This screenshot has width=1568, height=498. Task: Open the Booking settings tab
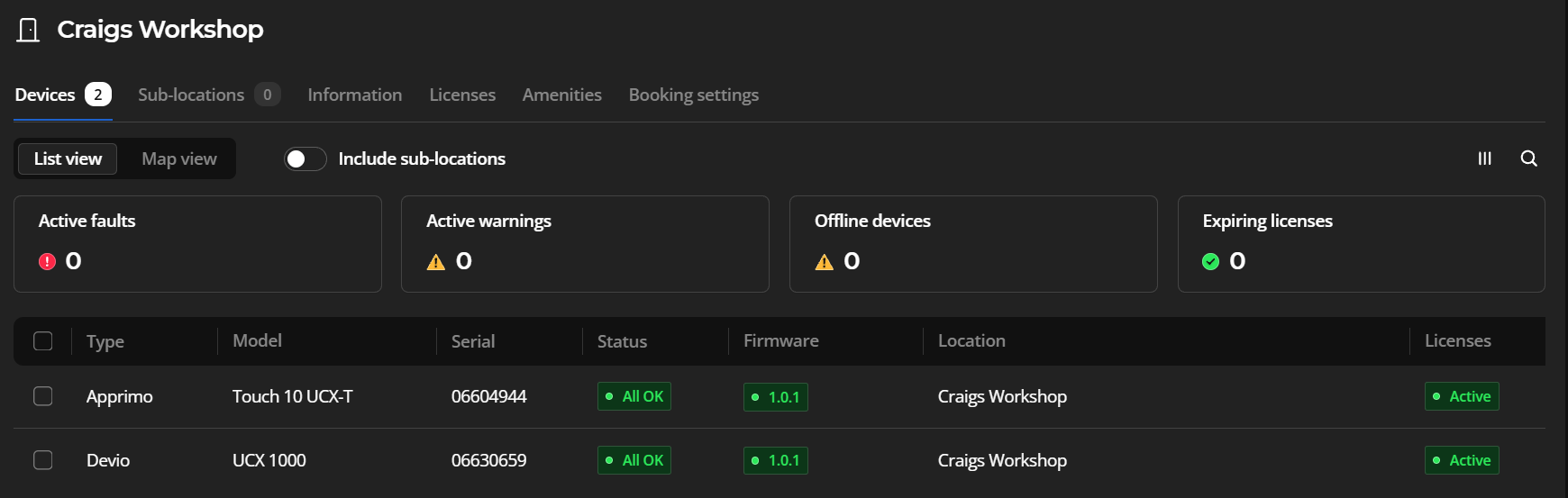pos(694,95)
